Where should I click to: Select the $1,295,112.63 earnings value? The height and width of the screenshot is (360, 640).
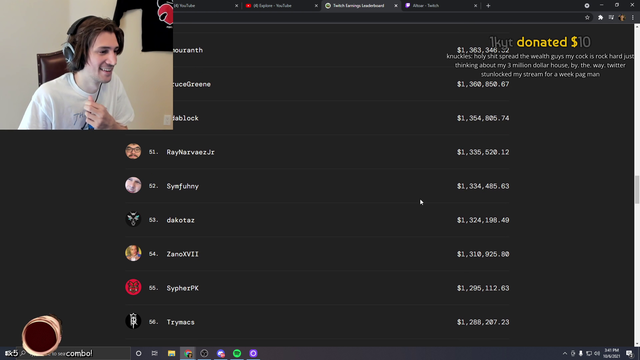coord(483,288)
